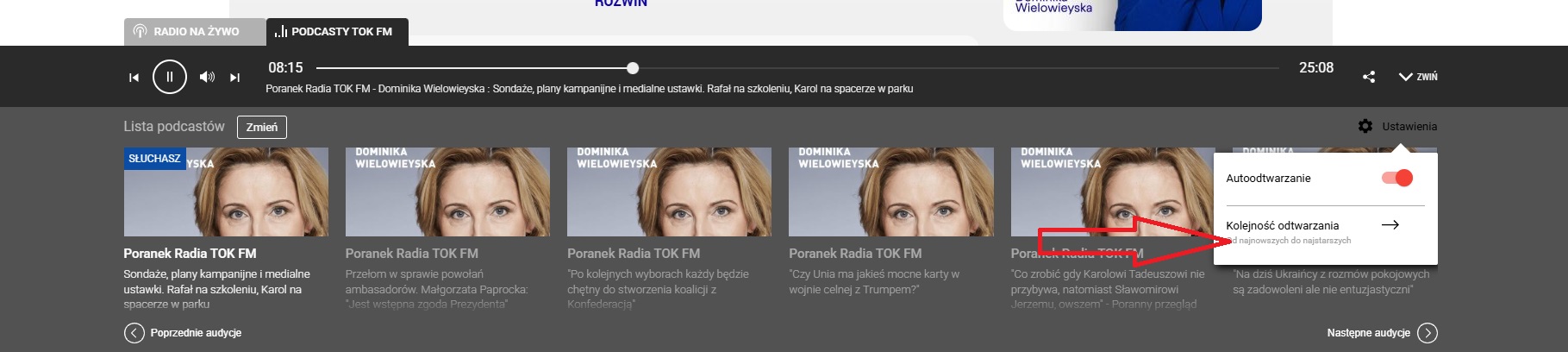Change Kolejność odtwarzania order arrow
The height and width of the screenshot is (352, 1568).
click(x=1390, y=225)
